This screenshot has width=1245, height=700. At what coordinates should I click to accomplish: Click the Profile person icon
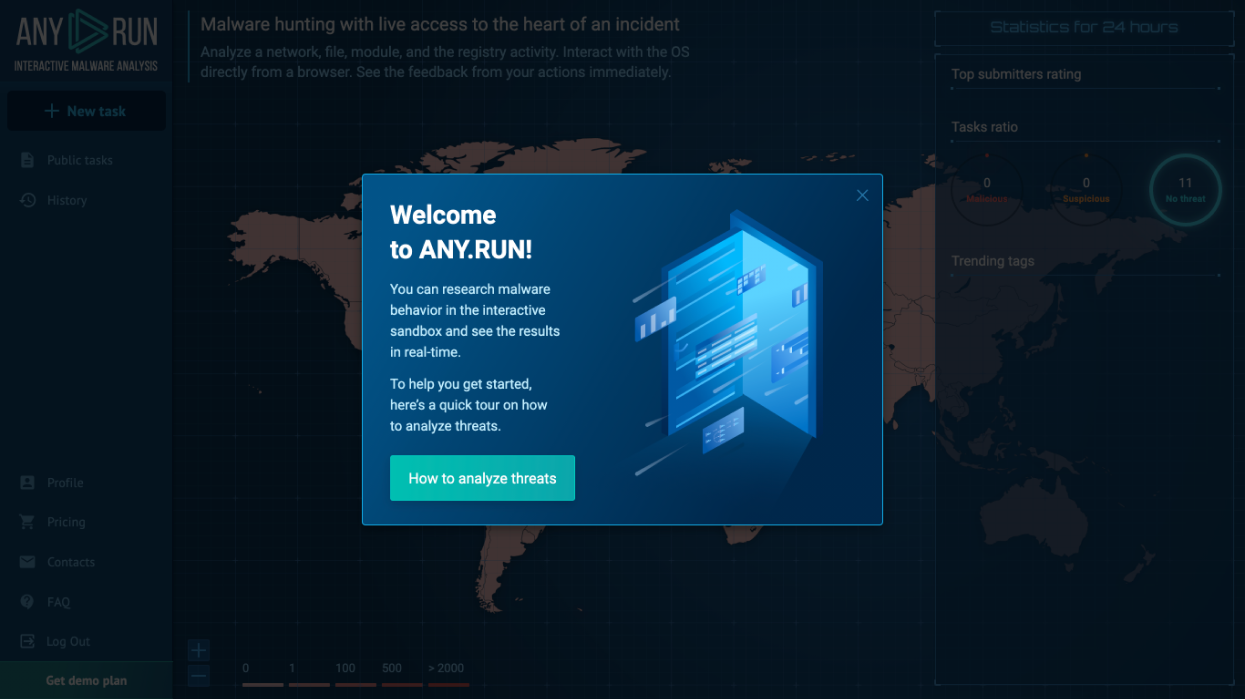pyautogui.click(x=28, y=482)
